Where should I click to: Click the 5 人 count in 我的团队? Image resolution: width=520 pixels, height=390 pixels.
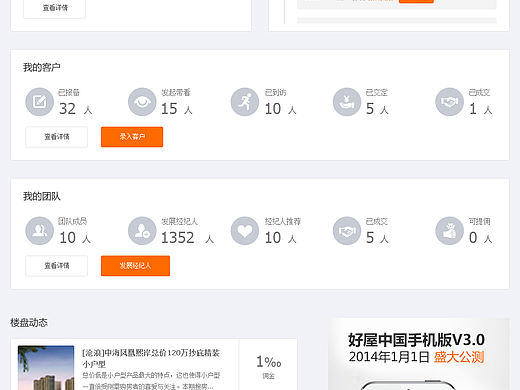[377, 238]
